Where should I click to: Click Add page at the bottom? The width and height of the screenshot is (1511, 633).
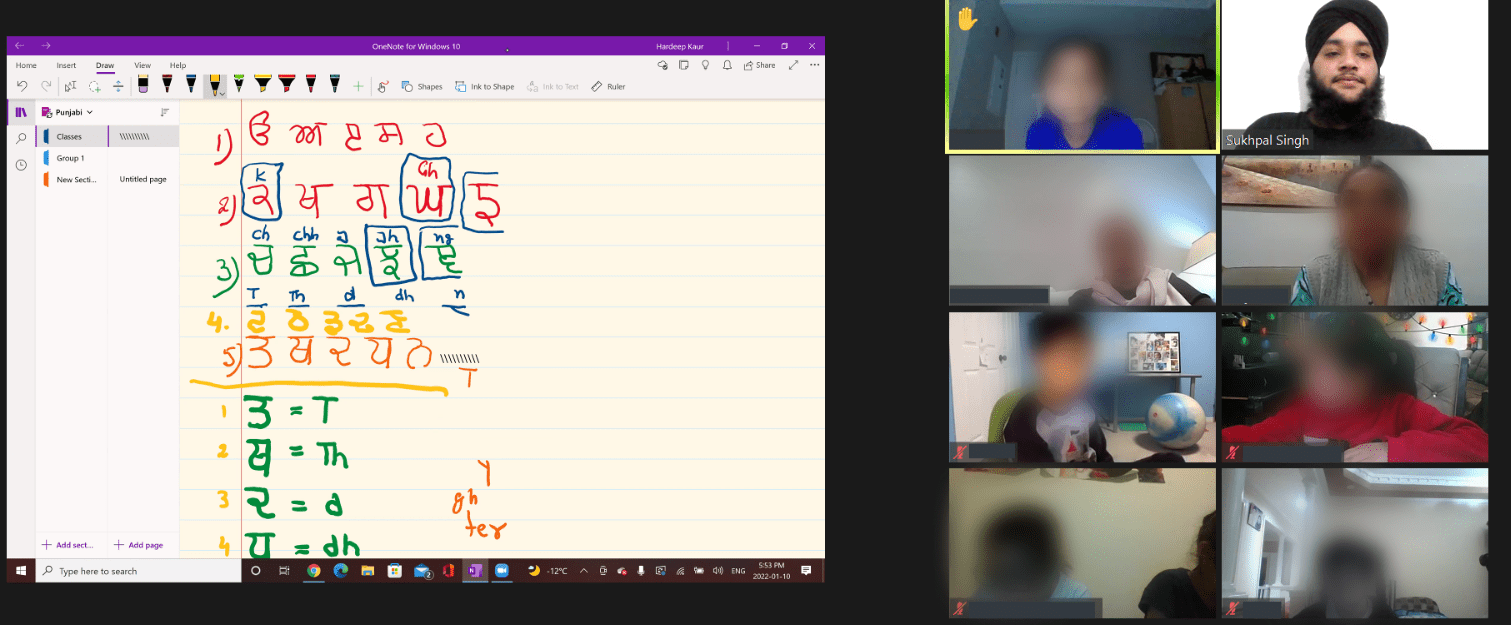pos(139,545)
